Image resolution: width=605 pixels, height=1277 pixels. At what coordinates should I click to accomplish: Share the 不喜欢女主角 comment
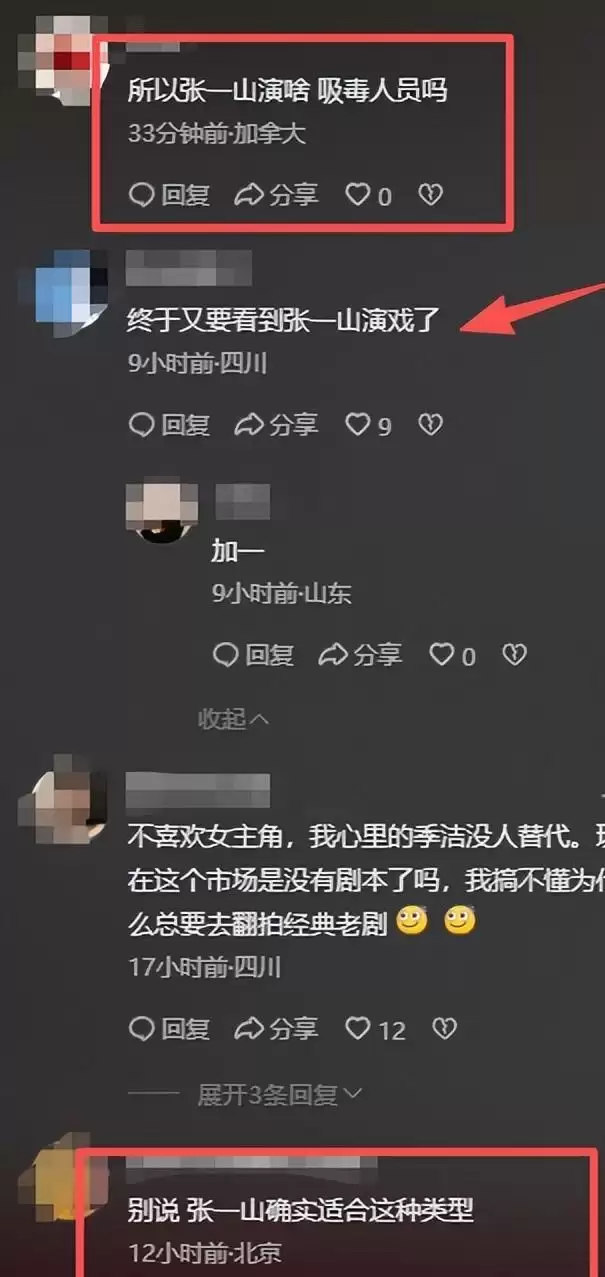[x=276, y=1028]
